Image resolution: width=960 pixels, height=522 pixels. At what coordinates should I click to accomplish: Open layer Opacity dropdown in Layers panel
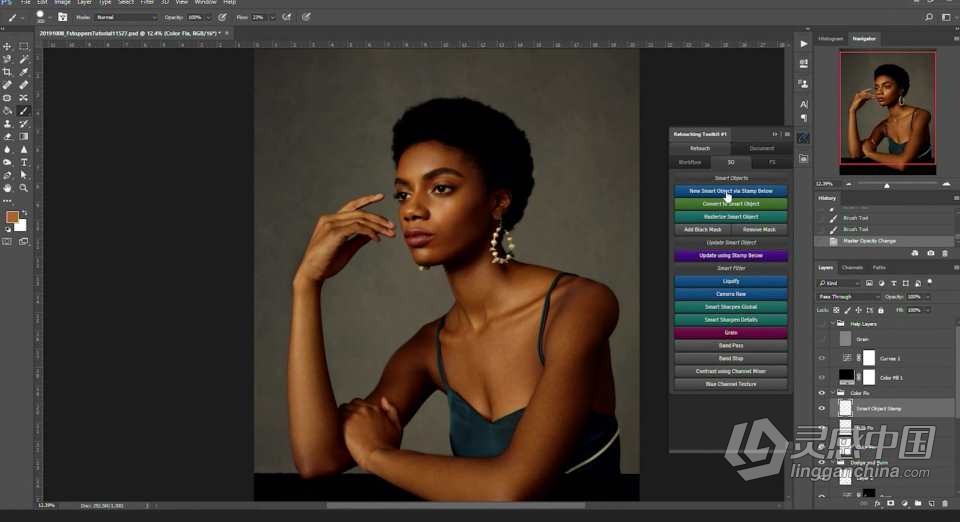point(928,297)
